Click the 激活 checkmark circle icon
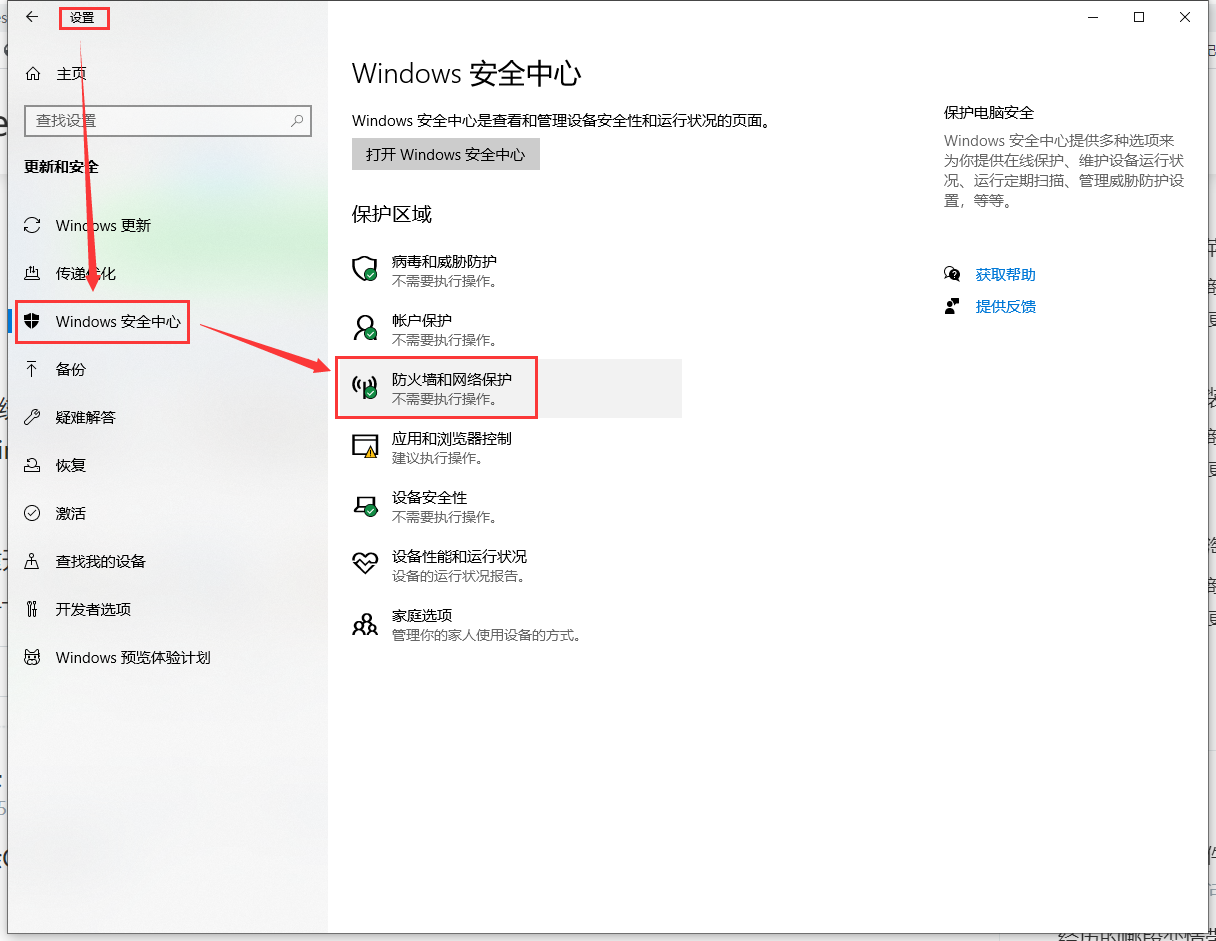The height and width of the screenshot is (941, 1216). tap(33, 514)
